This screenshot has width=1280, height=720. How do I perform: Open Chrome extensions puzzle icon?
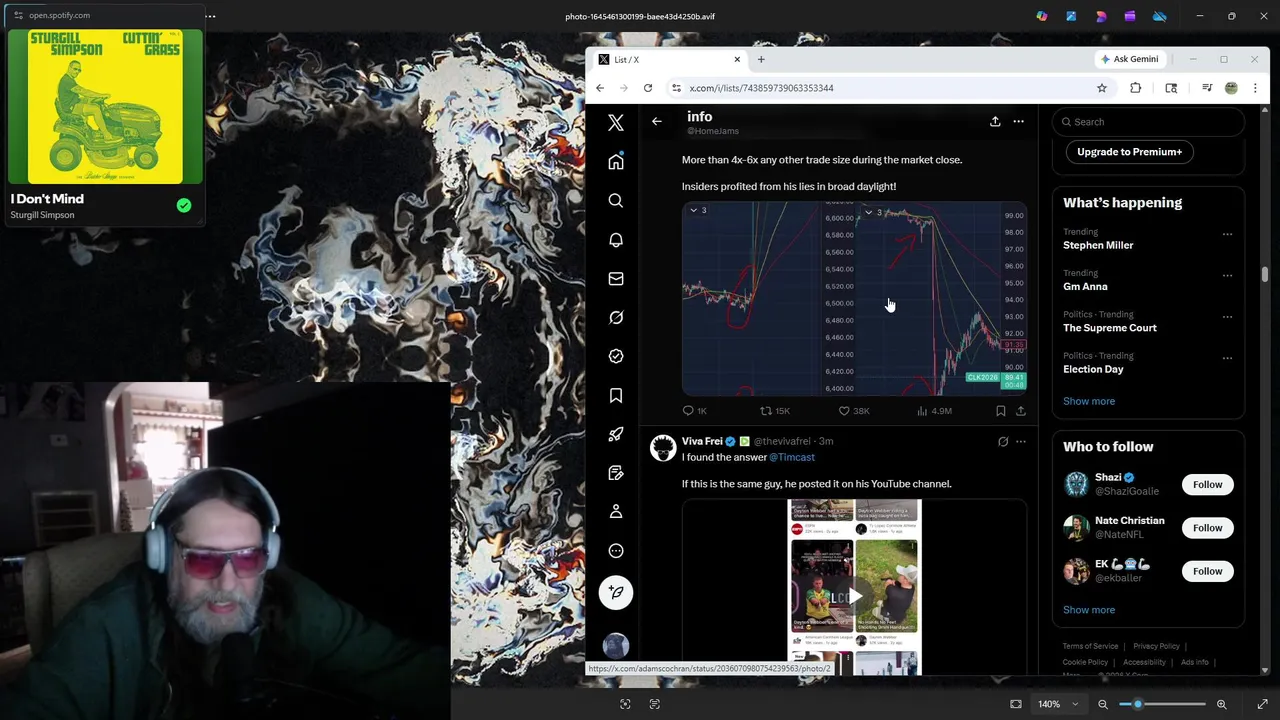(x=1136, y=88)
